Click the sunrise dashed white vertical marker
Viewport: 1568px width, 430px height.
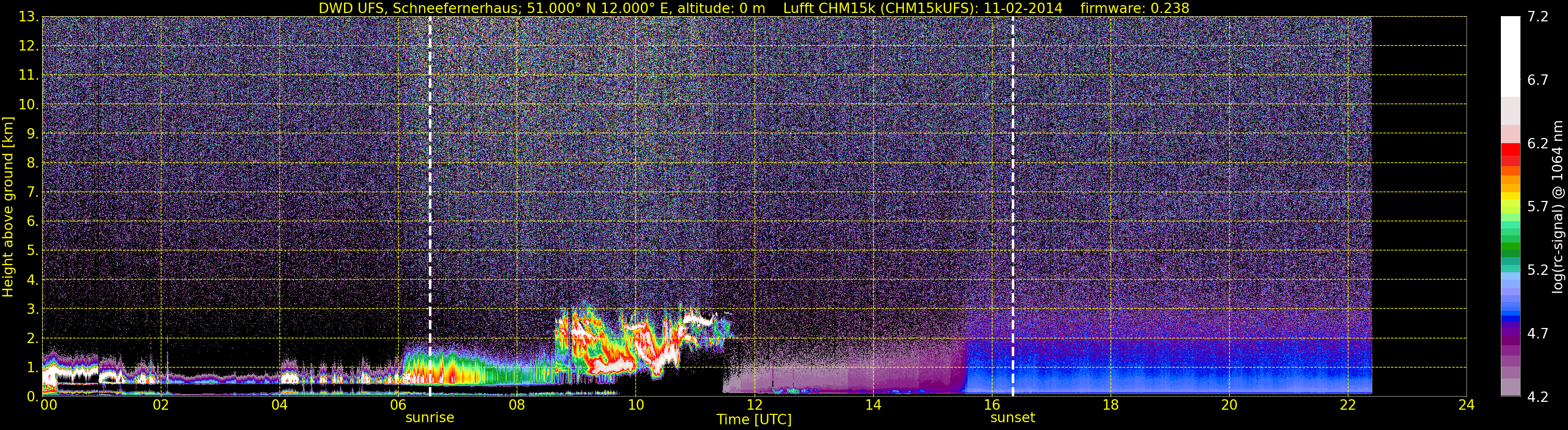point(430,207)
